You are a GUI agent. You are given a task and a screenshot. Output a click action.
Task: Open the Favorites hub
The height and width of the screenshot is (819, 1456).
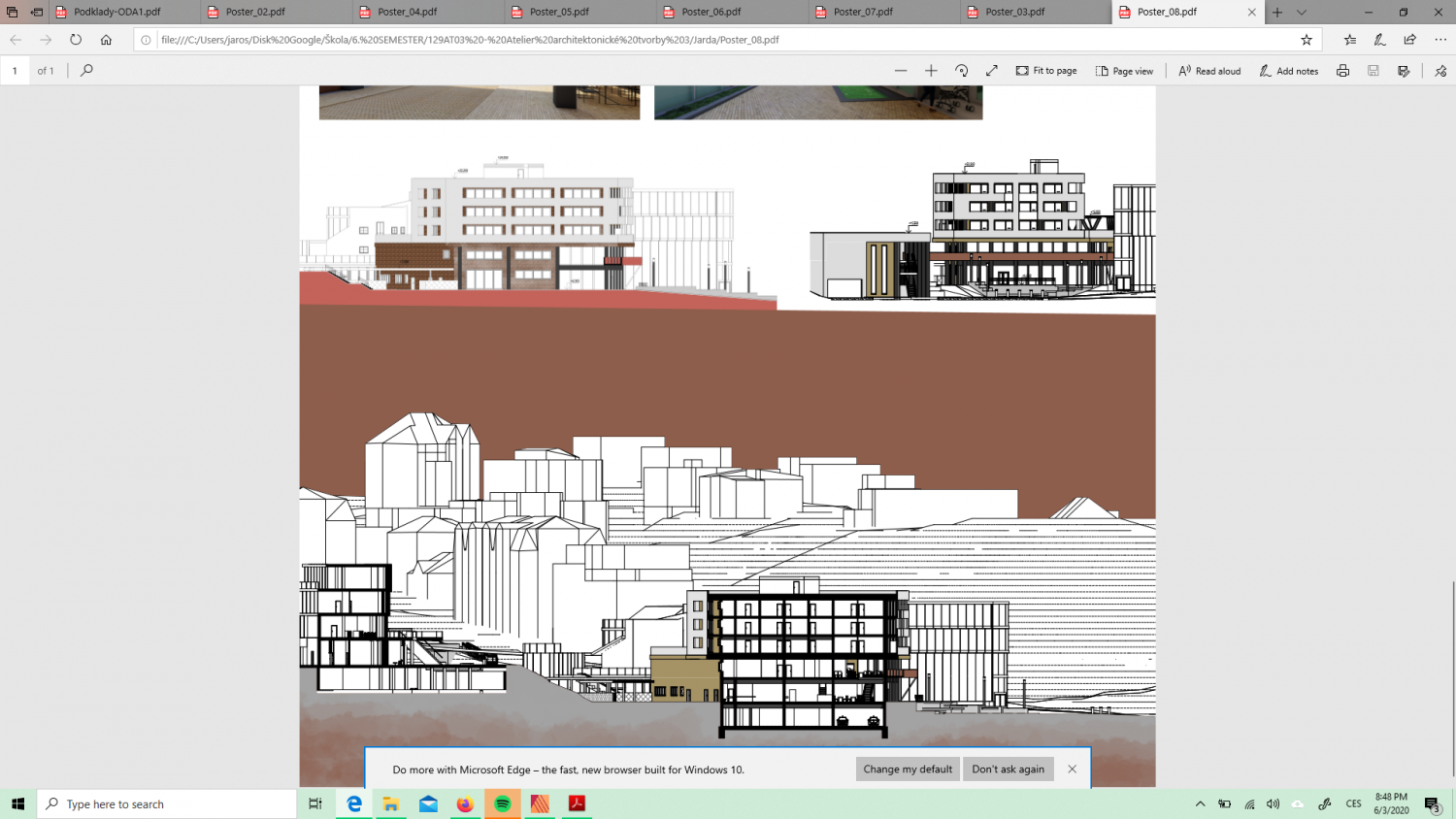tap(1349, 40)
